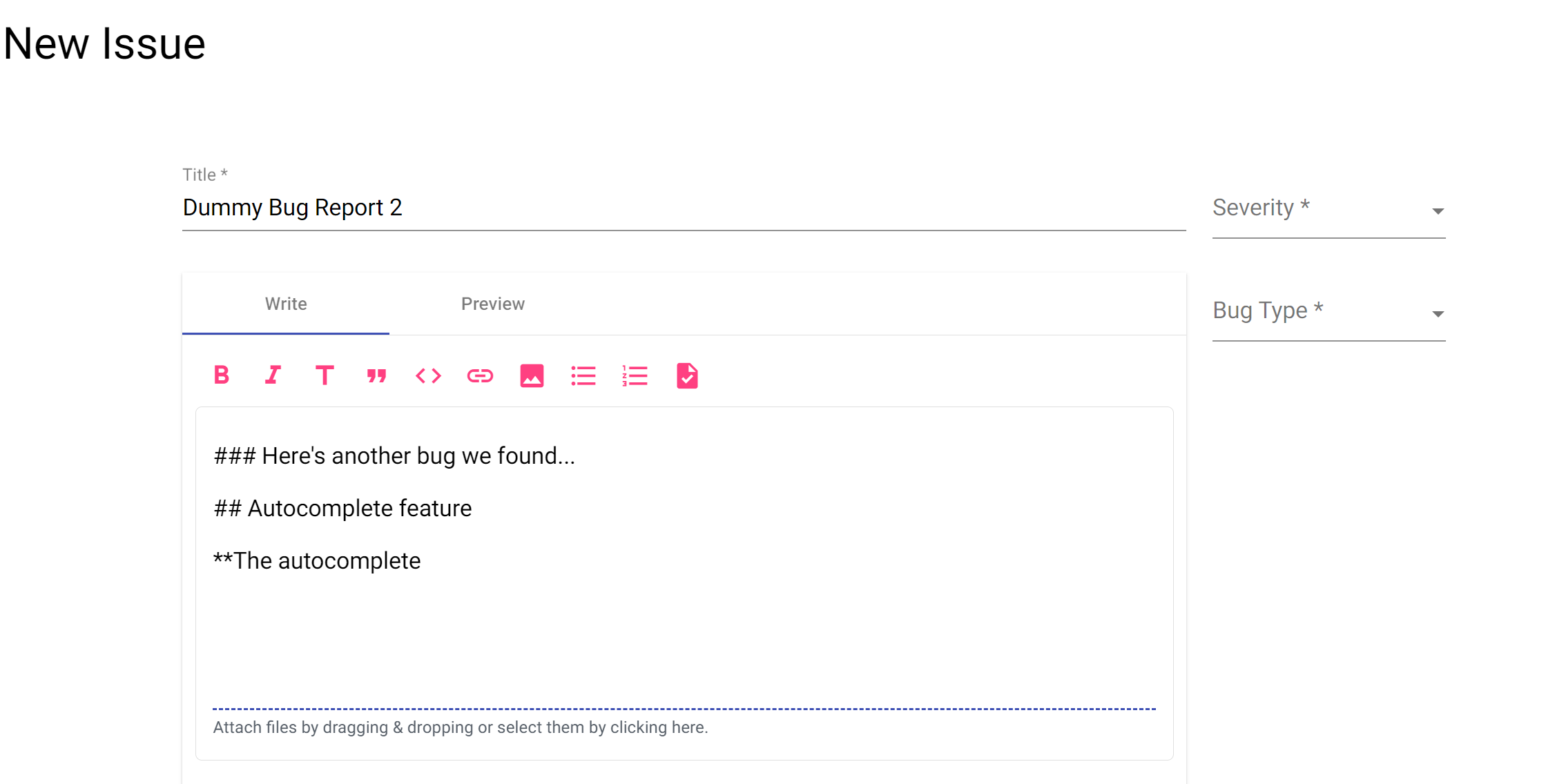Image resolution: width=1546 pixels, height=784 pixels.
Task: Apply italic formatting icon
Action: pos(273,375)
